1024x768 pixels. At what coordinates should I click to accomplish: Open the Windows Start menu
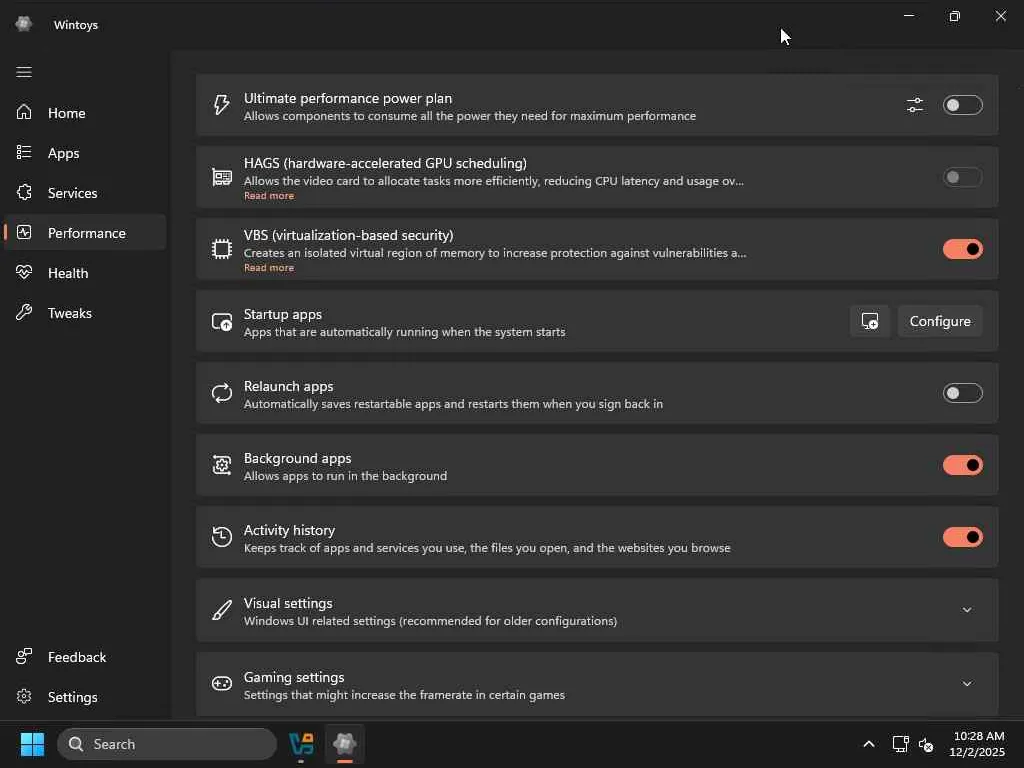pyautogui.click(x=32, y=744)
